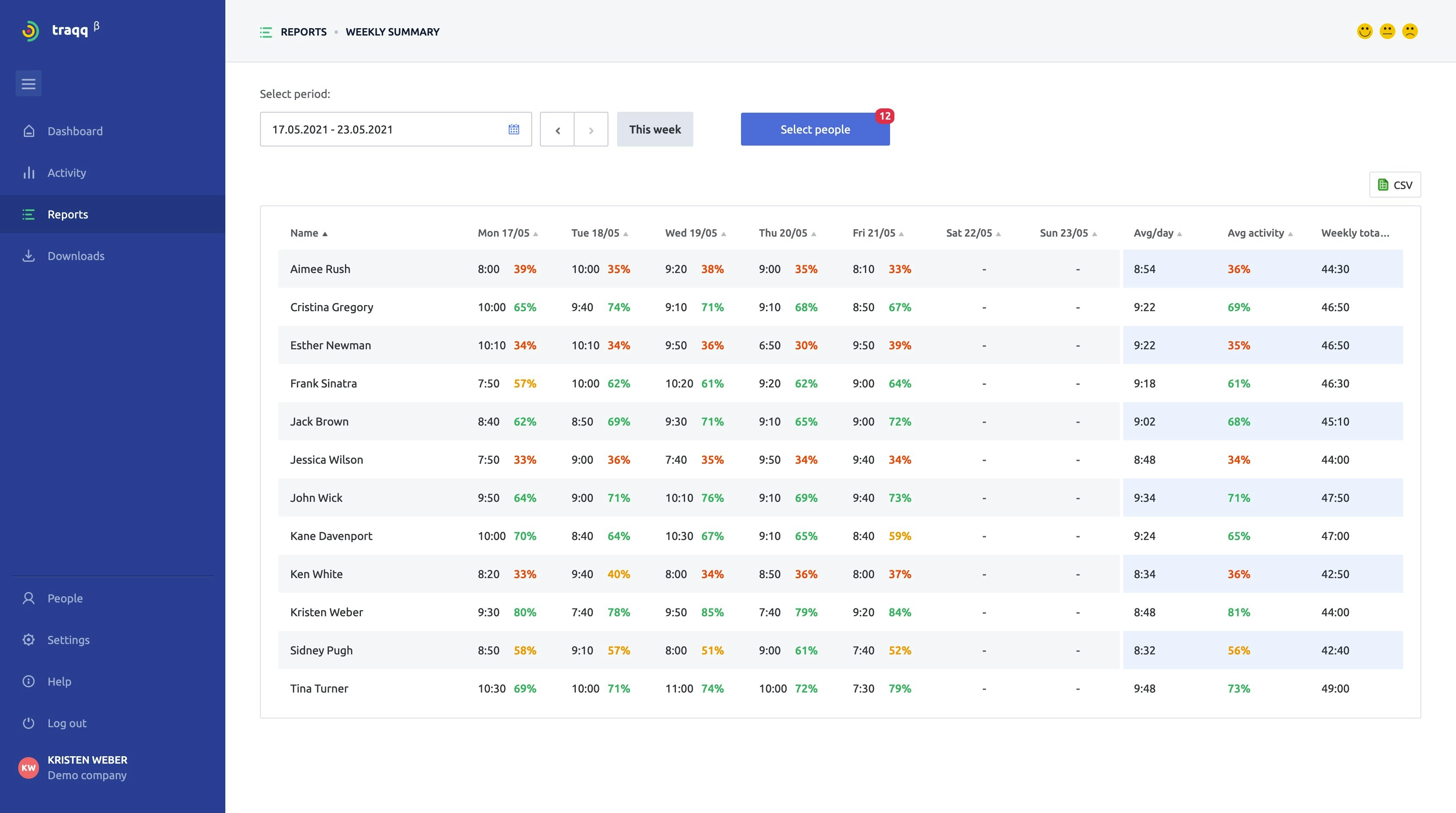The height and width of the screenshot is (813, 1456).
Task: Click the This week button
Action: pyautogui.click(x=654, y=130)
